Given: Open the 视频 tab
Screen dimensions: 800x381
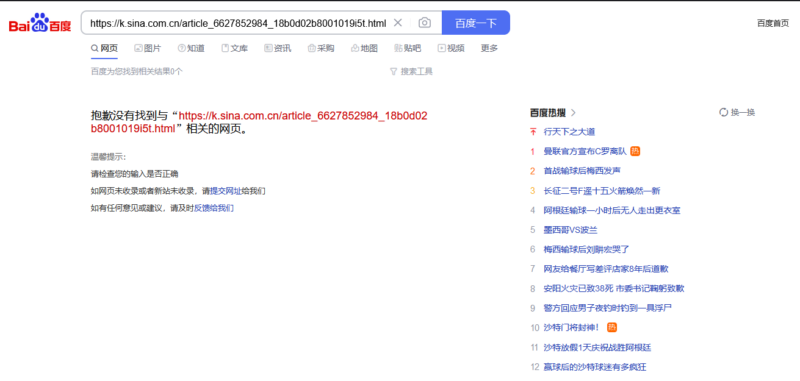Looking at the screenshot, I should [451, 48].
